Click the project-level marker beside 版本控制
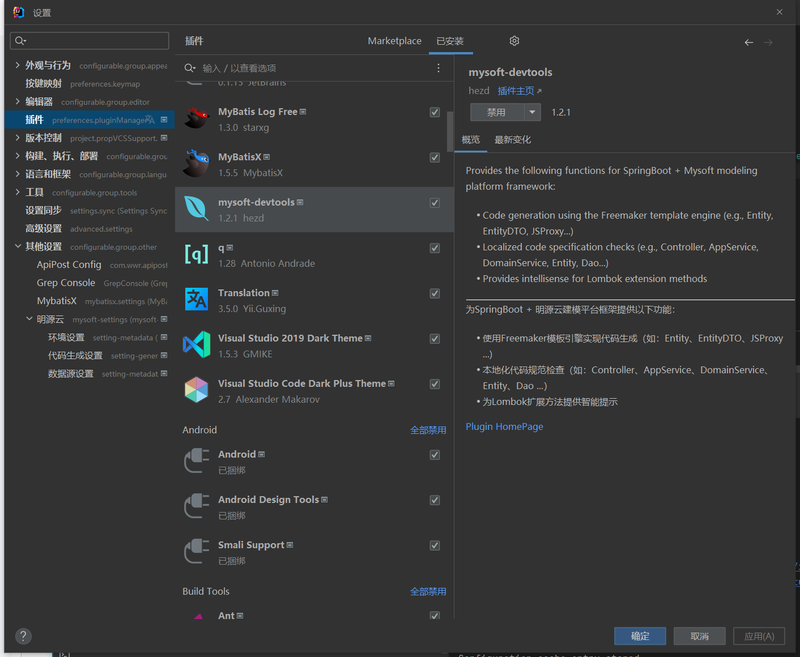This screenshot has width=800, height=657. click(x=164, y=138)
